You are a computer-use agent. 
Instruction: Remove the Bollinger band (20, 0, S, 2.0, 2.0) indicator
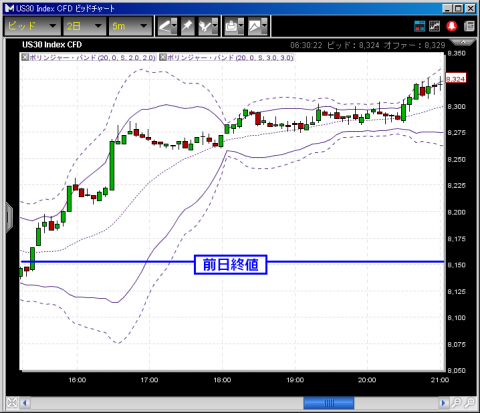25,57
